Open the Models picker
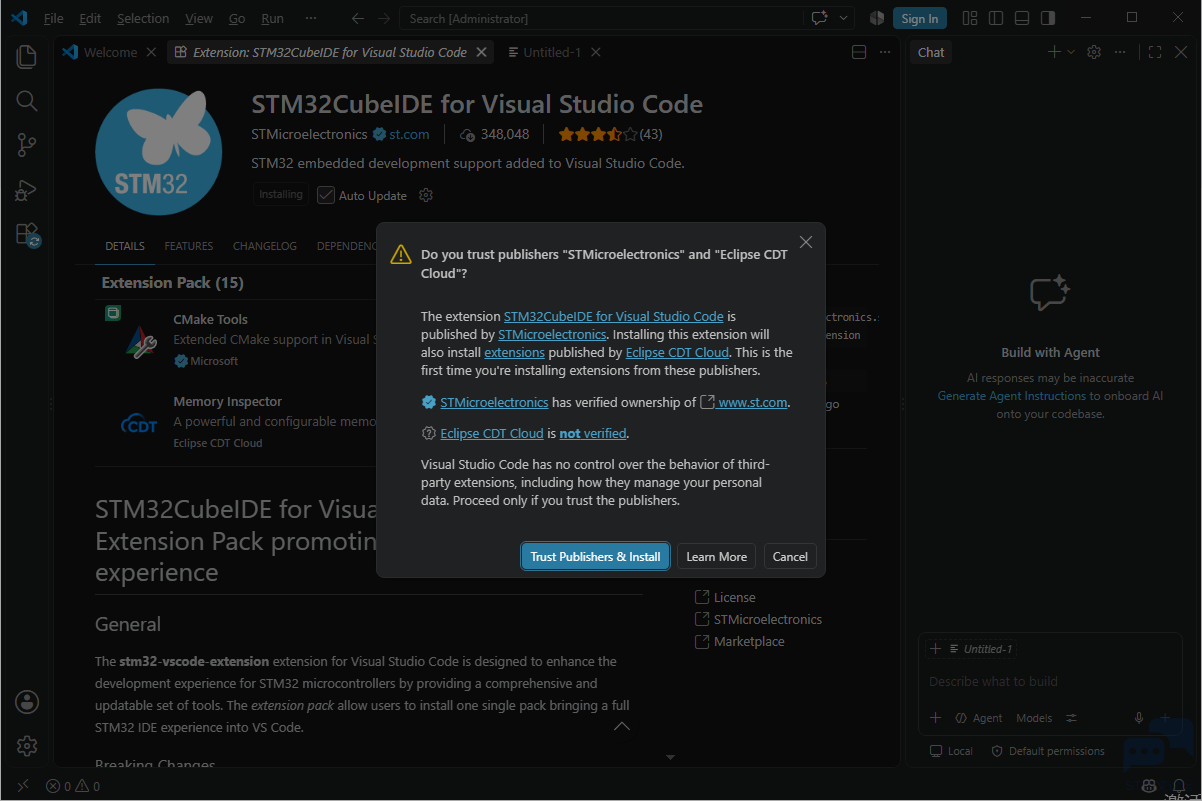The height and width of the screenshot is (801, 1202). click(1034, 718)
